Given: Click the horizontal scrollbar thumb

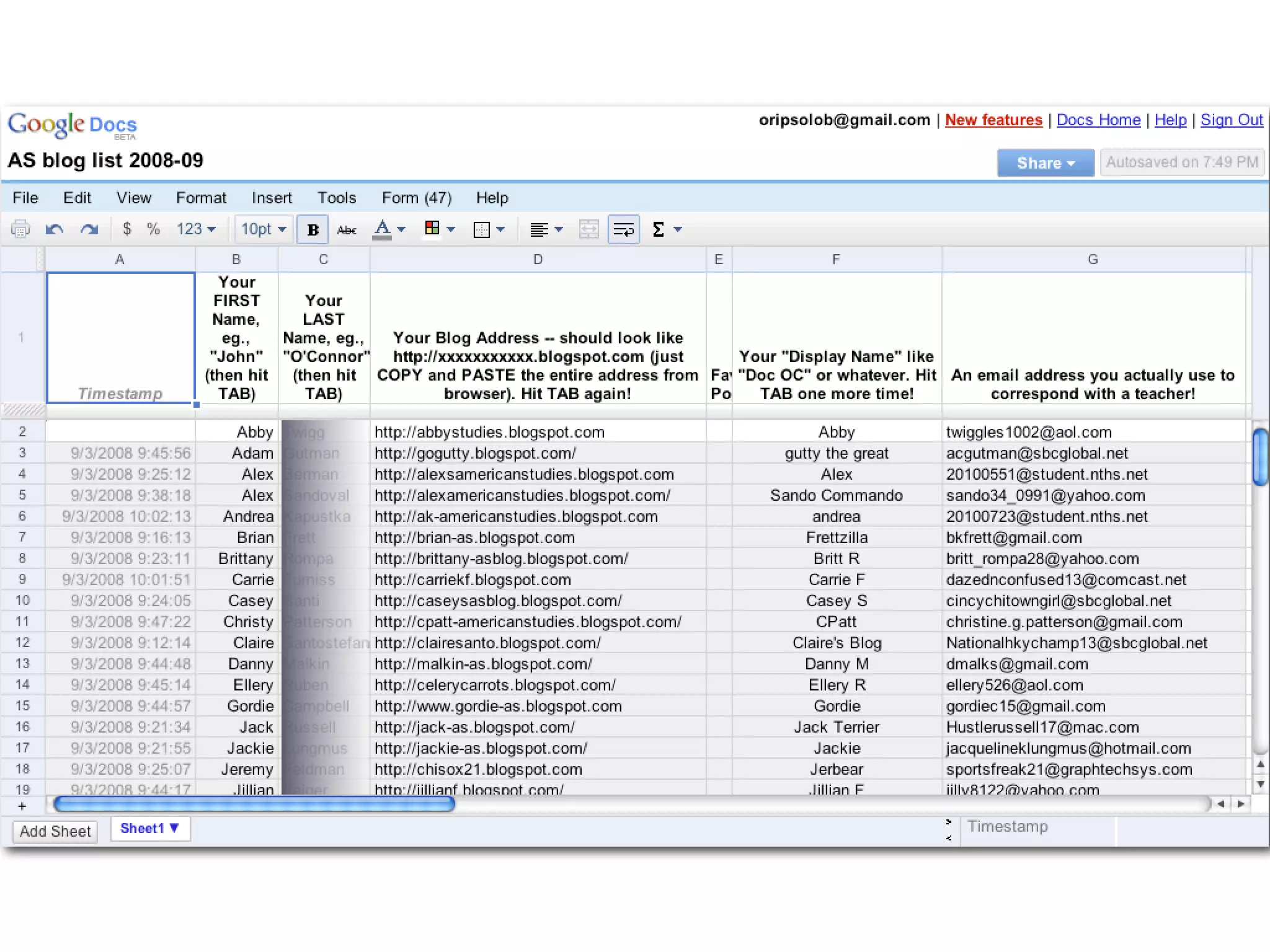Looking at the screenshot, I should [254, 804].
